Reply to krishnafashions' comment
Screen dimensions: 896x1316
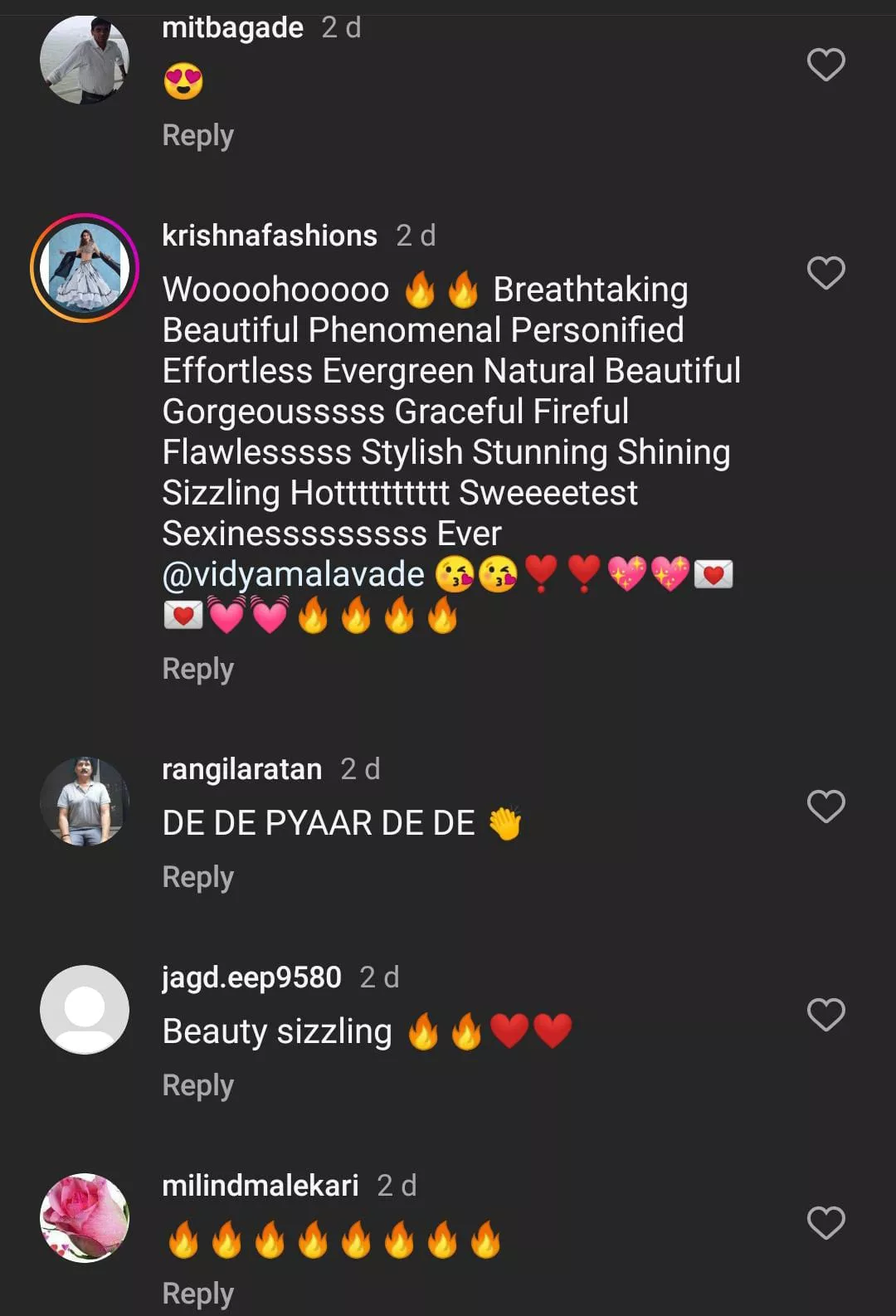tap(197, 669)
